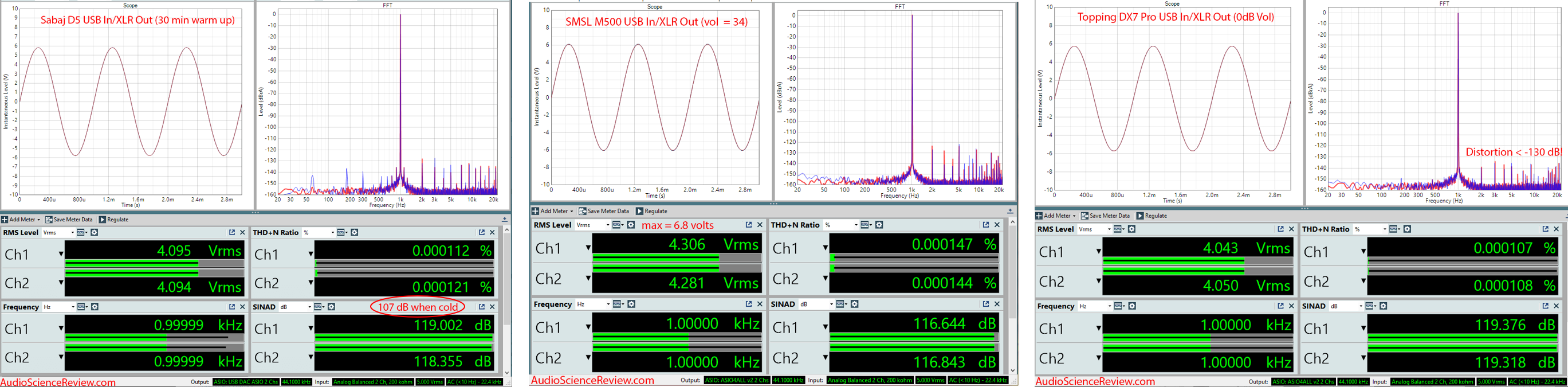Click the Regulate button in SMSL M500 panel

652,211
